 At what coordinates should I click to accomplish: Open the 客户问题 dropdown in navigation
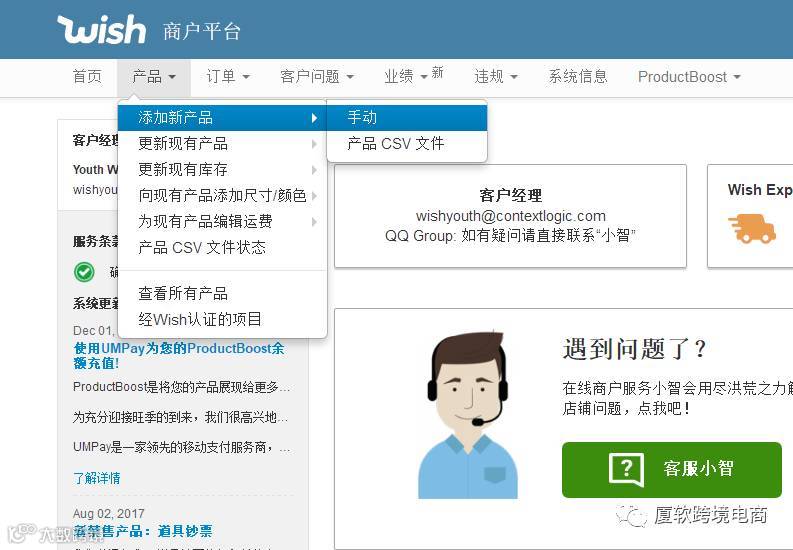click(317, 77)
